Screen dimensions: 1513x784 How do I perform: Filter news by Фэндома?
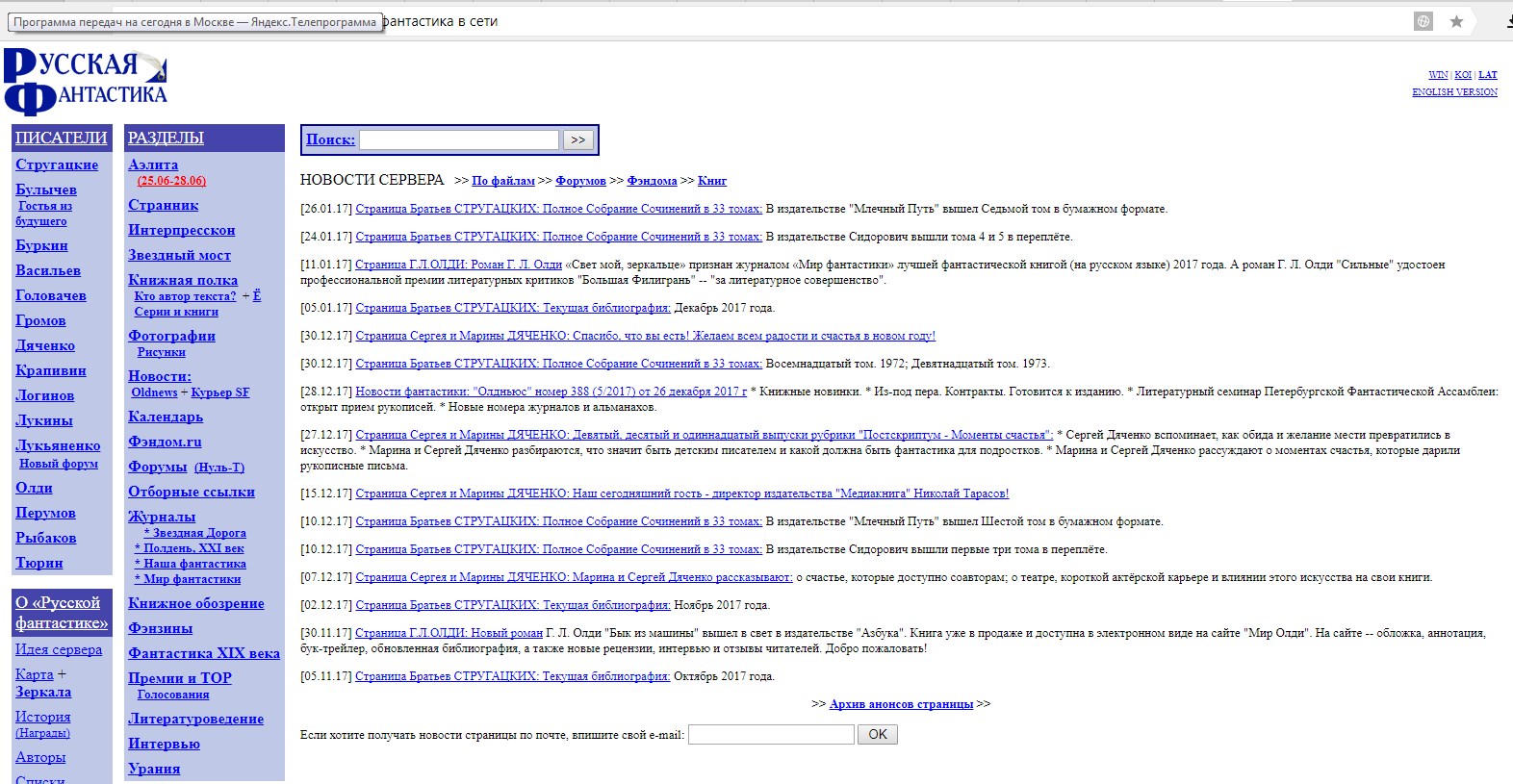(x=653, y=181)
